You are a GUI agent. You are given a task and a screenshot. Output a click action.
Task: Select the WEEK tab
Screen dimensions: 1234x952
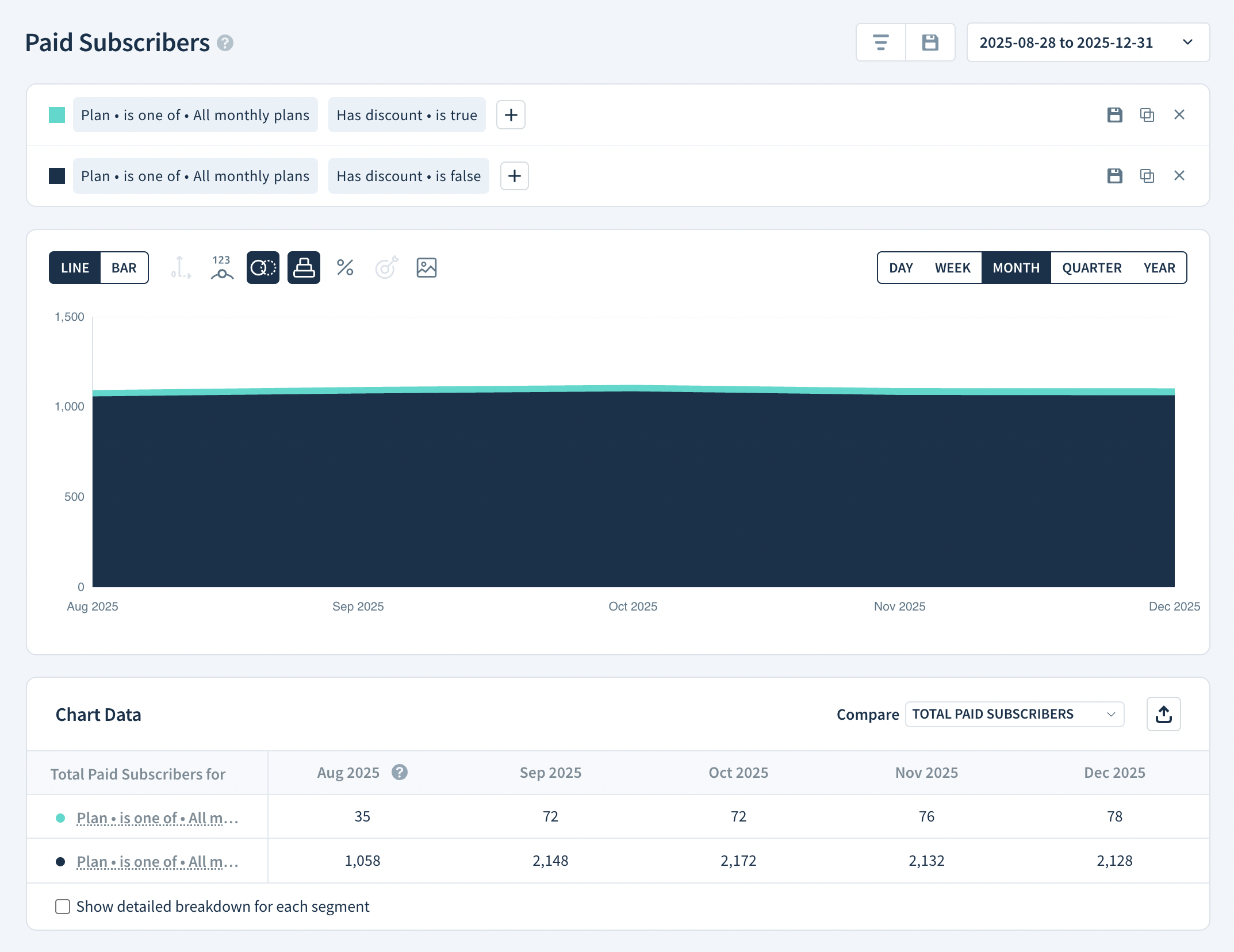tap(952, 267)
